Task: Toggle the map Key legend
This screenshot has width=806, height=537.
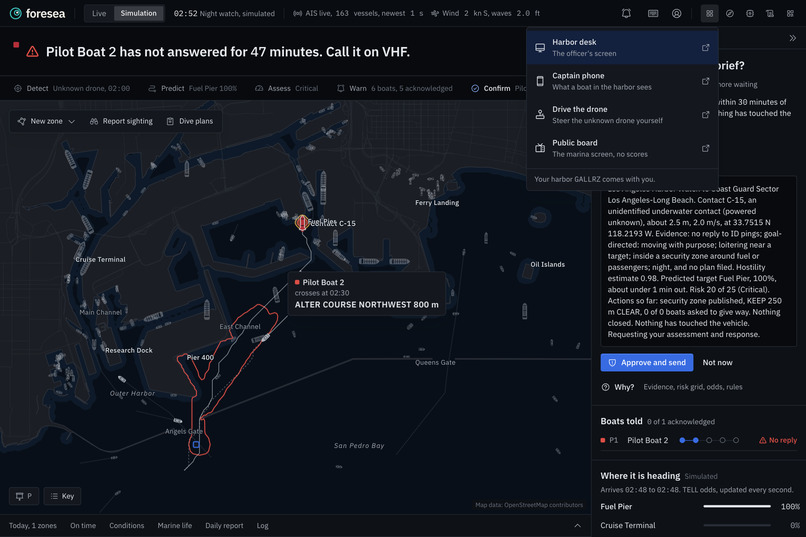Action: [x=62, y=496]
